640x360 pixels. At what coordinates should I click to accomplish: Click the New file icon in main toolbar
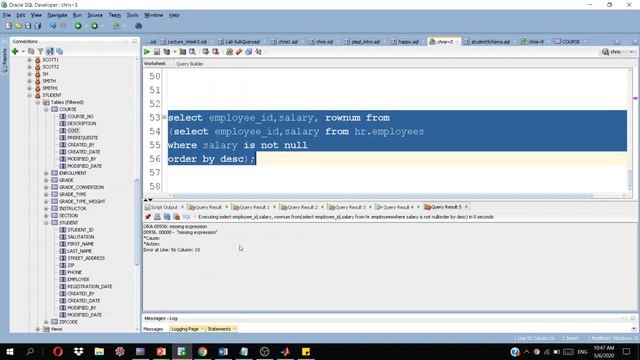[x=9, y=26]
